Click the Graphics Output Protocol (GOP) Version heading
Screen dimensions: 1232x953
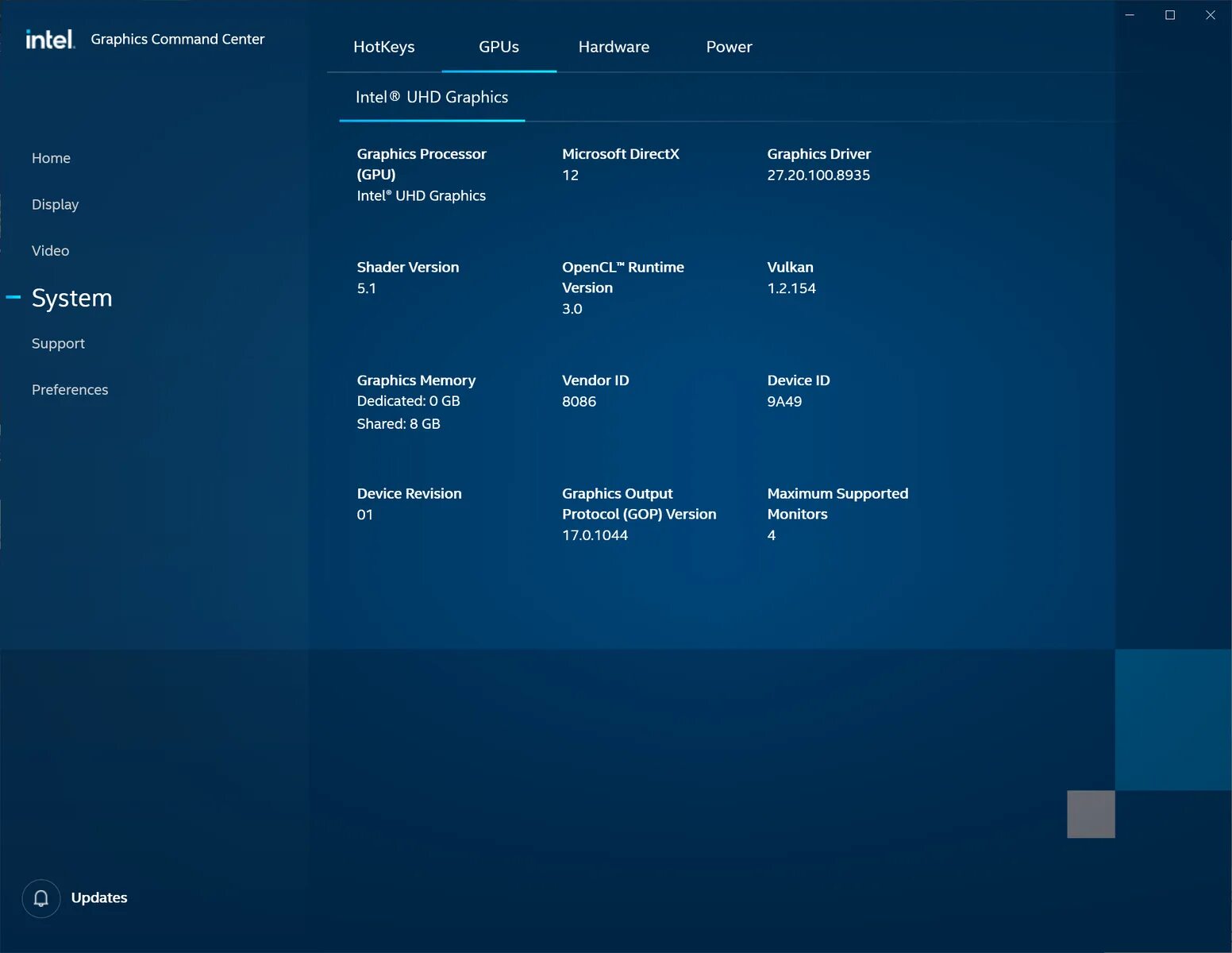639,504
